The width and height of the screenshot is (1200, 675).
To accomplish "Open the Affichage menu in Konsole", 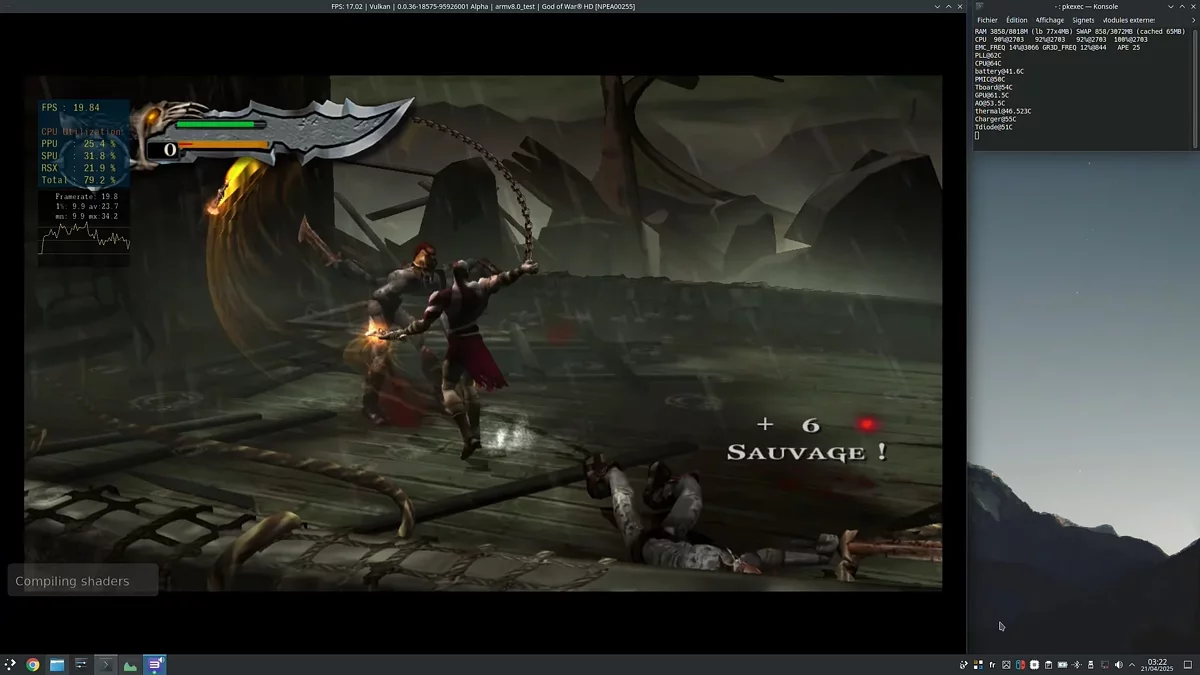I will click(1050, 20).
